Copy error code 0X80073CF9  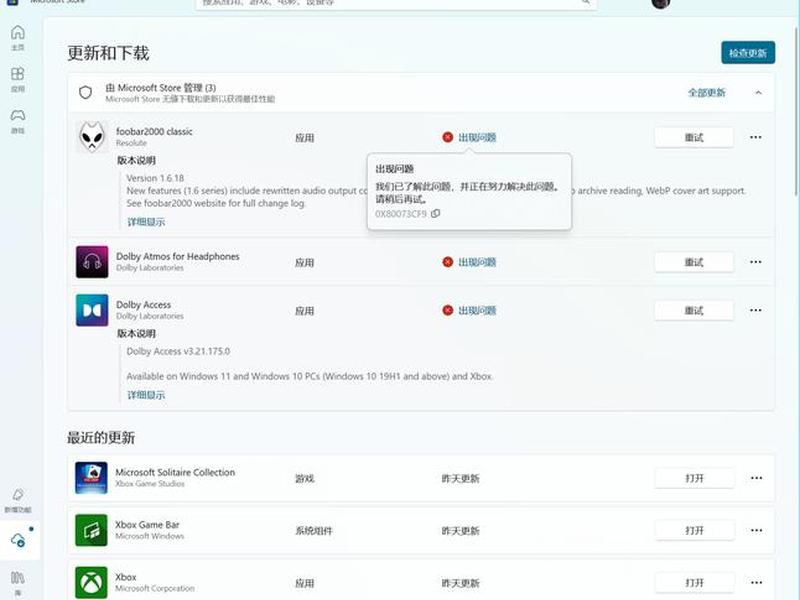[x=435, y=214]
